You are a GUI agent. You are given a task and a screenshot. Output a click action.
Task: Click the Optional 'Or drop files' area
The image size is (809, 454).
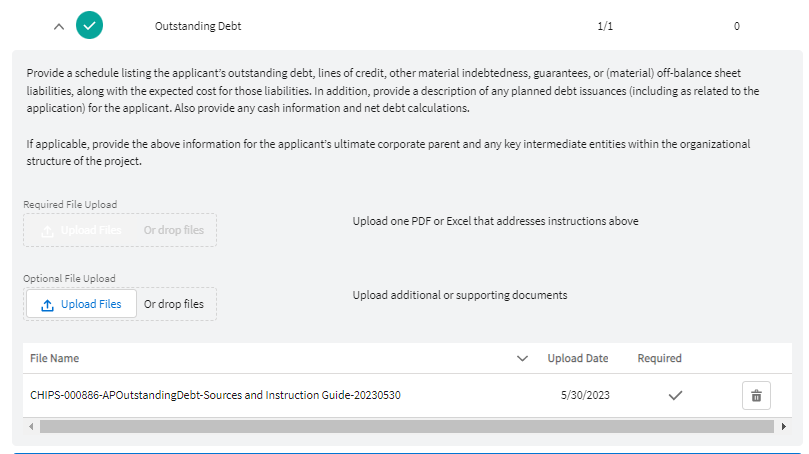(173, 304)
